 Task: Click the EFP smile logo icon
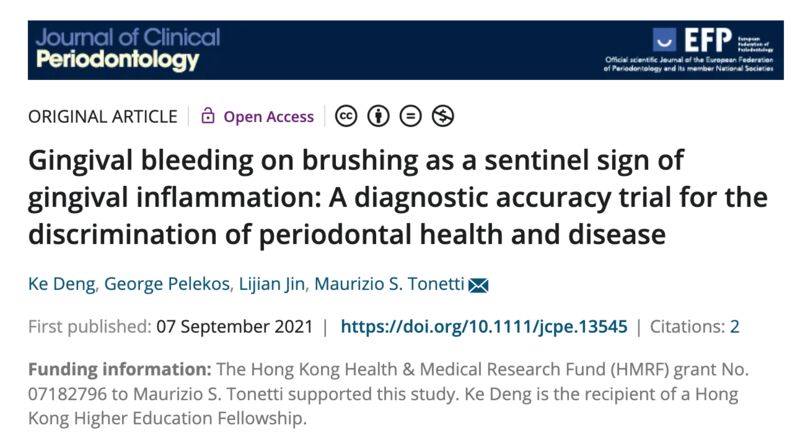(664, 40)
